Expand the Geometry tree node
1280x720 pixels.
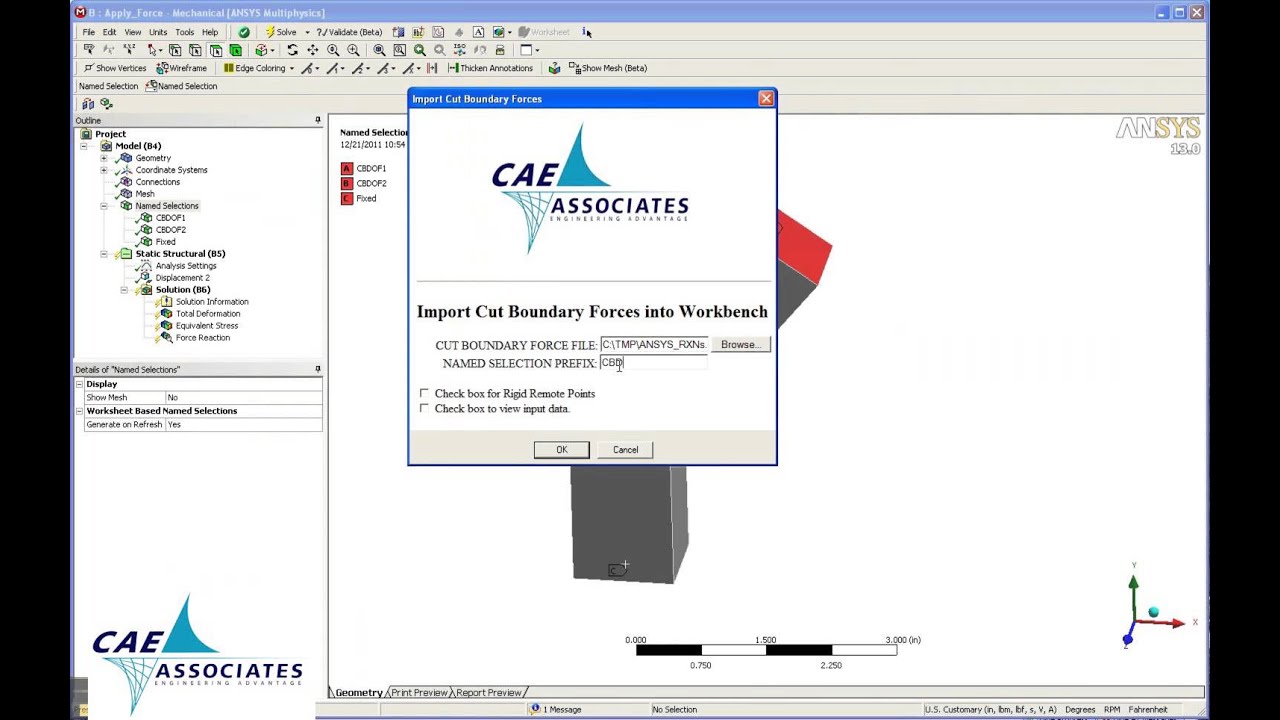click(104, 158)
